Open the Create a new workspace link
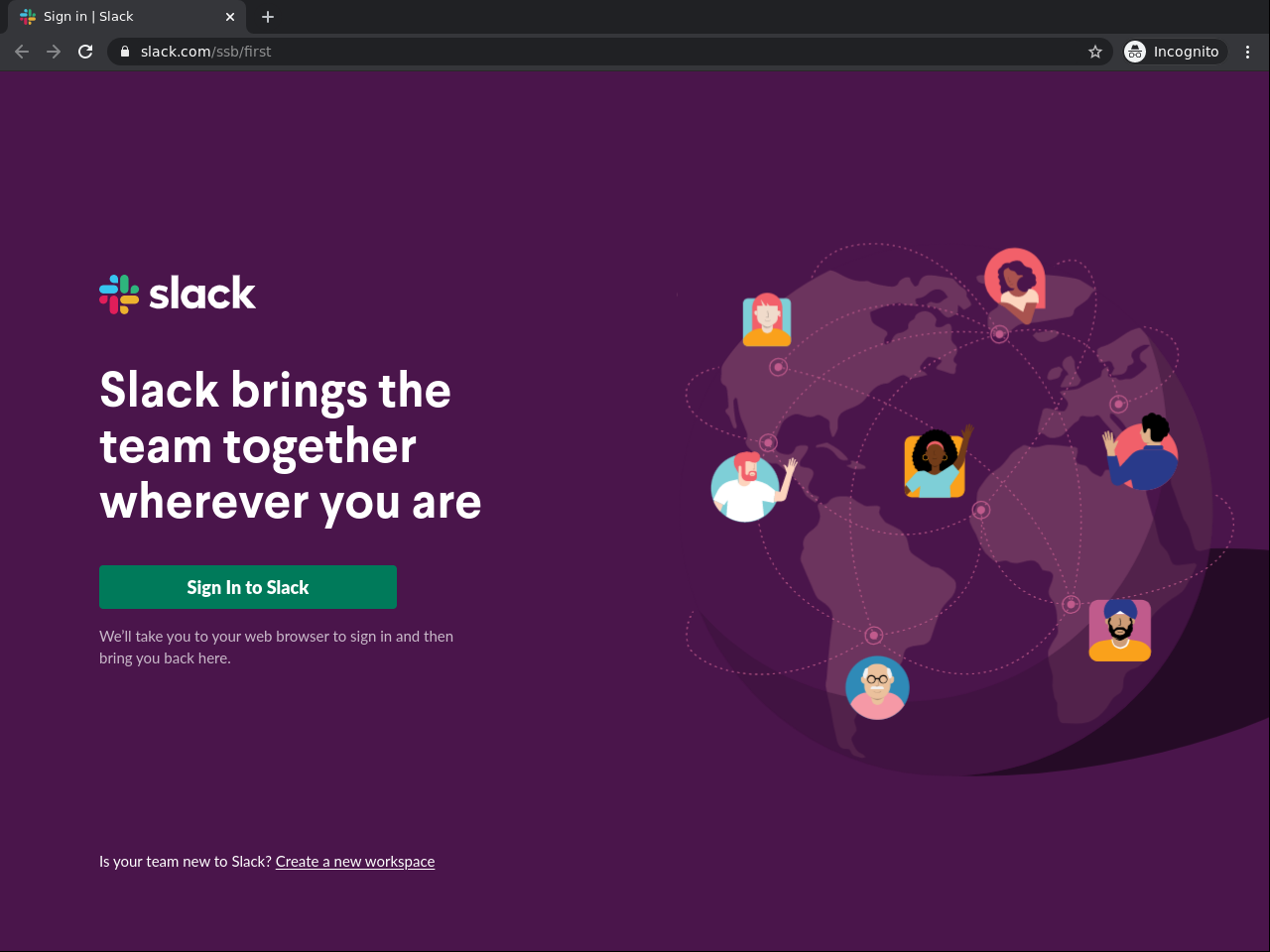The width and height of the screenshot is (1270, 952). click(355, 862)
